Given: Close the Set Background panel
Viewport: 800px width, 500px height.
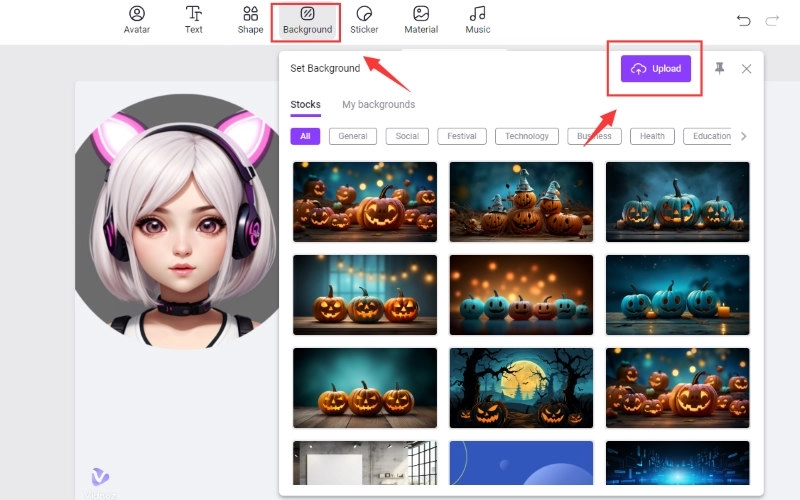Looking at the screenshot, I should (746, 69).
